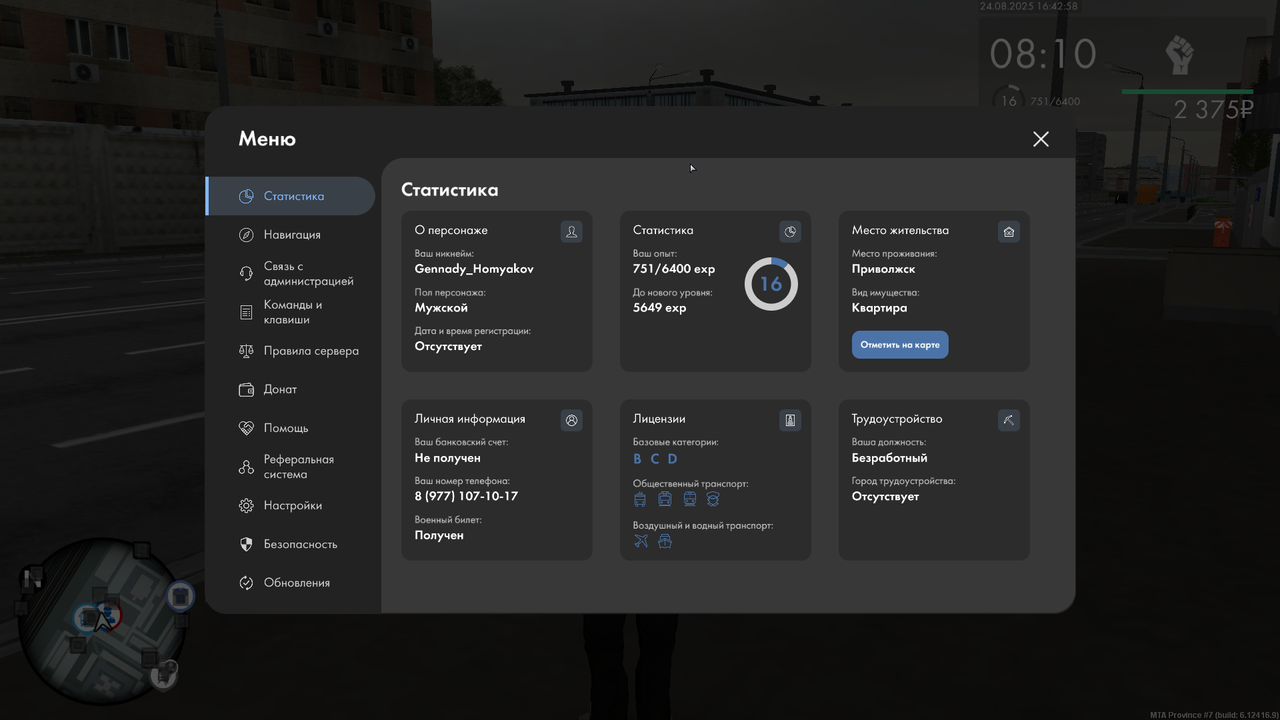Viewport: 1280px width, 720px height.
Task: Click the nickname Gennady_Homyakov
Action: [x=474, y=269]
